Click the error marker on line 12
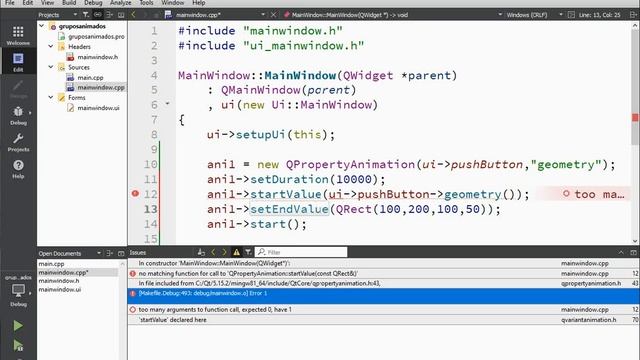This screenshot has width=640, height=360. coord(135,193)
